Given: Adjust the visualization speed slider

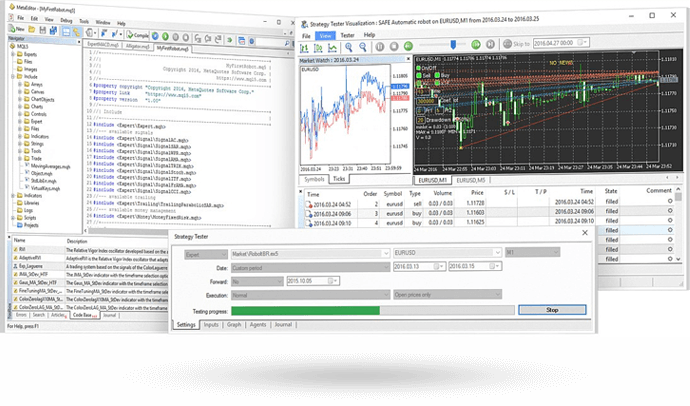Looking at the screenshot, I should point(453,44).
